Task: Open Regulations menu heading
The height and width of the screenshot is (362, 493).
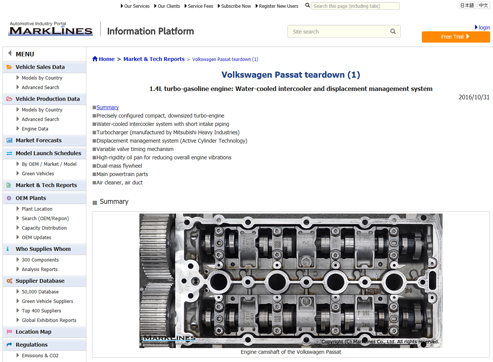Action: click(31, 345)
